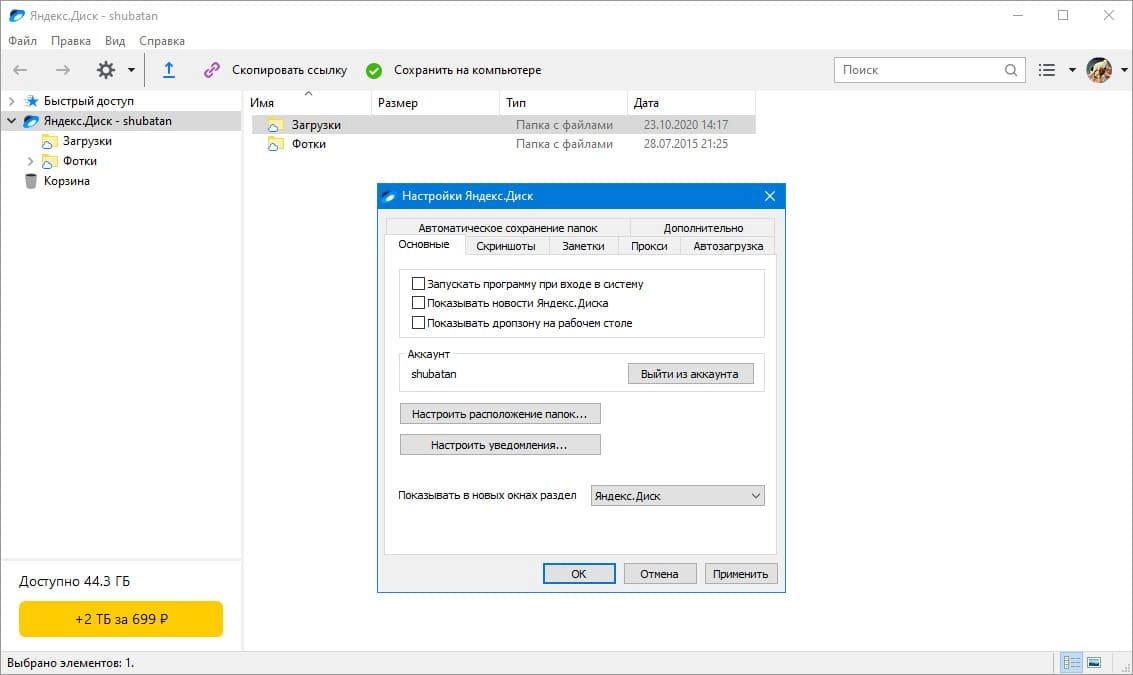Click Выйти из аккаунта button
The height and width of the screenshot is (675, 1133).
pyautogui.click(x=690, y=374)
